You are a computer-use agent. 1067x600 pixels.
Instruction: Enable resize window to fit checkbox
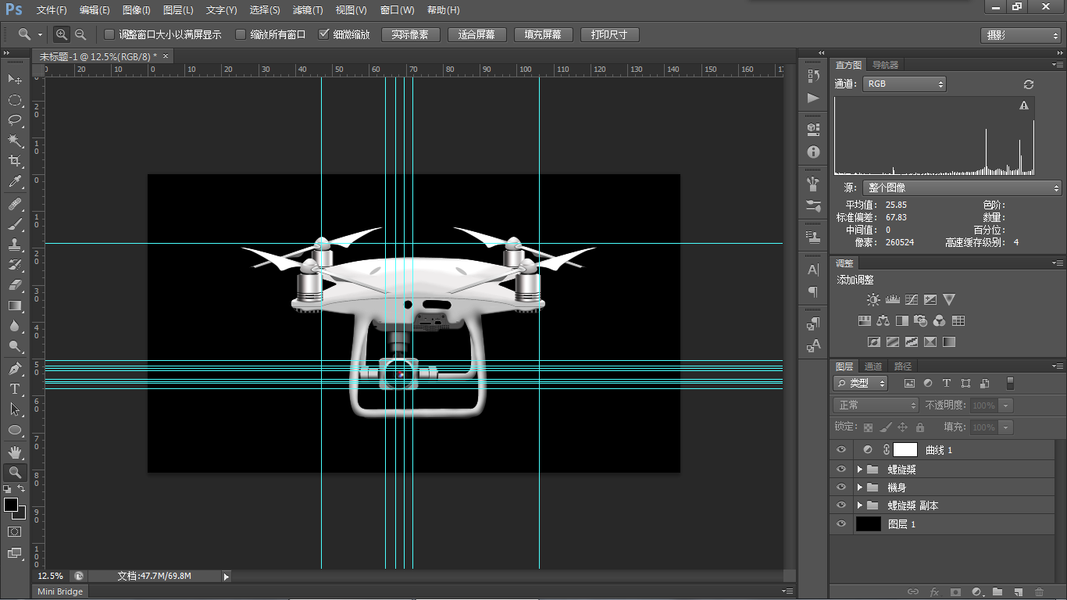pyautogui.click(x=109, y=34)
